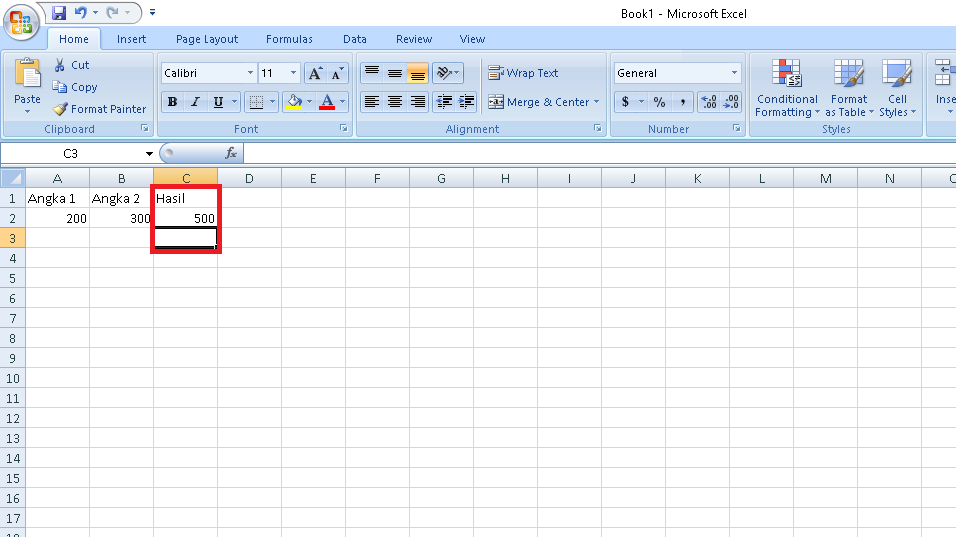Toggle Wrap Text on selected cell

click(x=523, y=73)
